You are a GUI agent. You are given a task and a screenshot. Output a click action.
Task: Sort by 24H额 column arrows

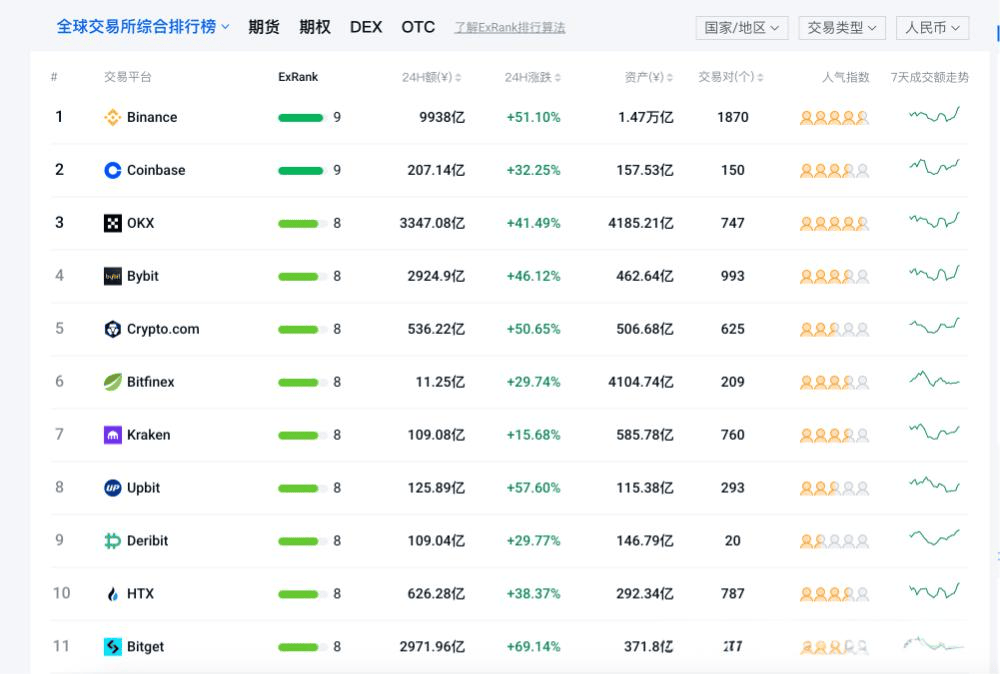click(x=458, y=78)
